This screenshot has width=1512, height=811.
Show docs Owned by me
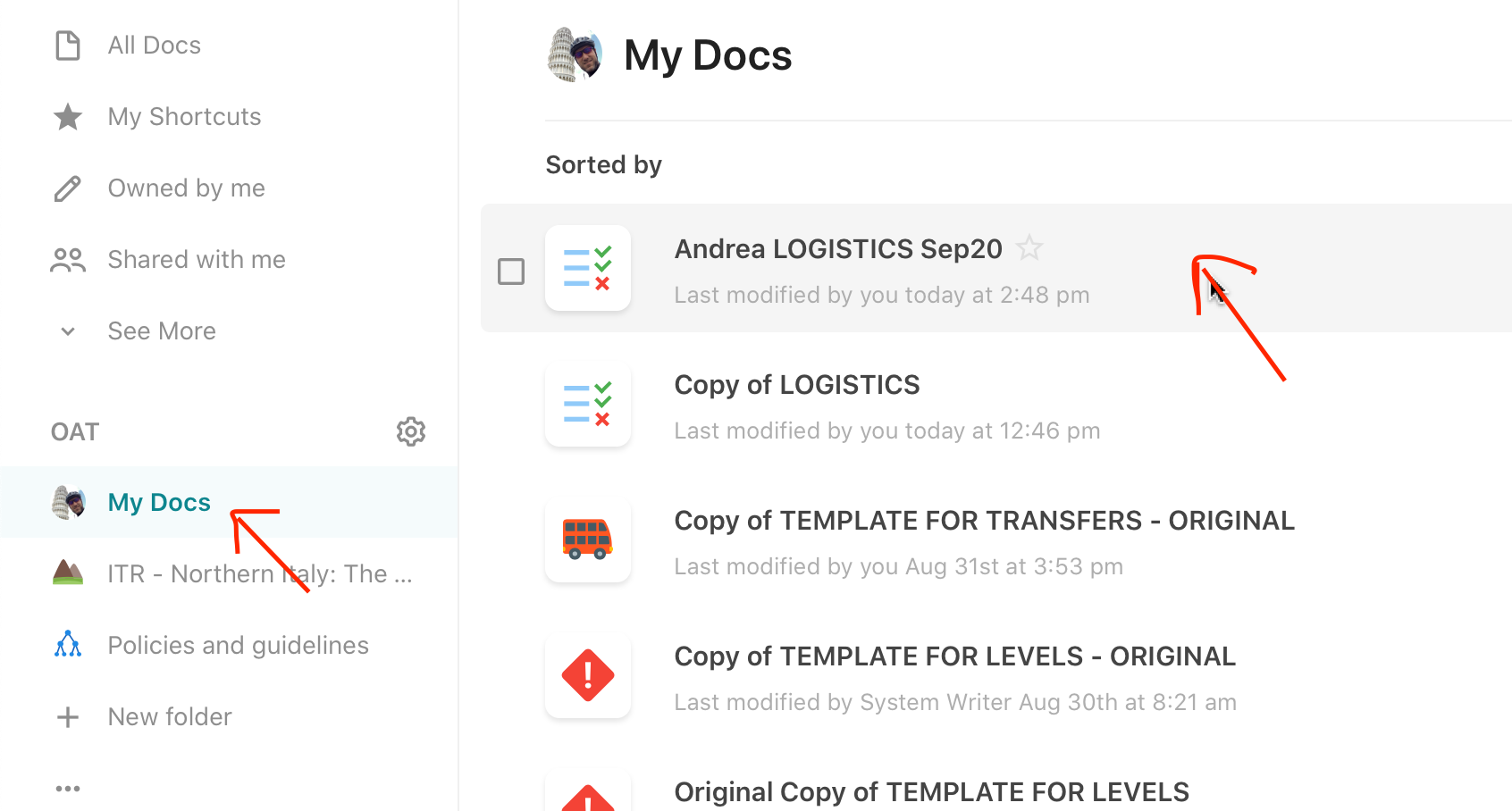click(x=187, y=188)
